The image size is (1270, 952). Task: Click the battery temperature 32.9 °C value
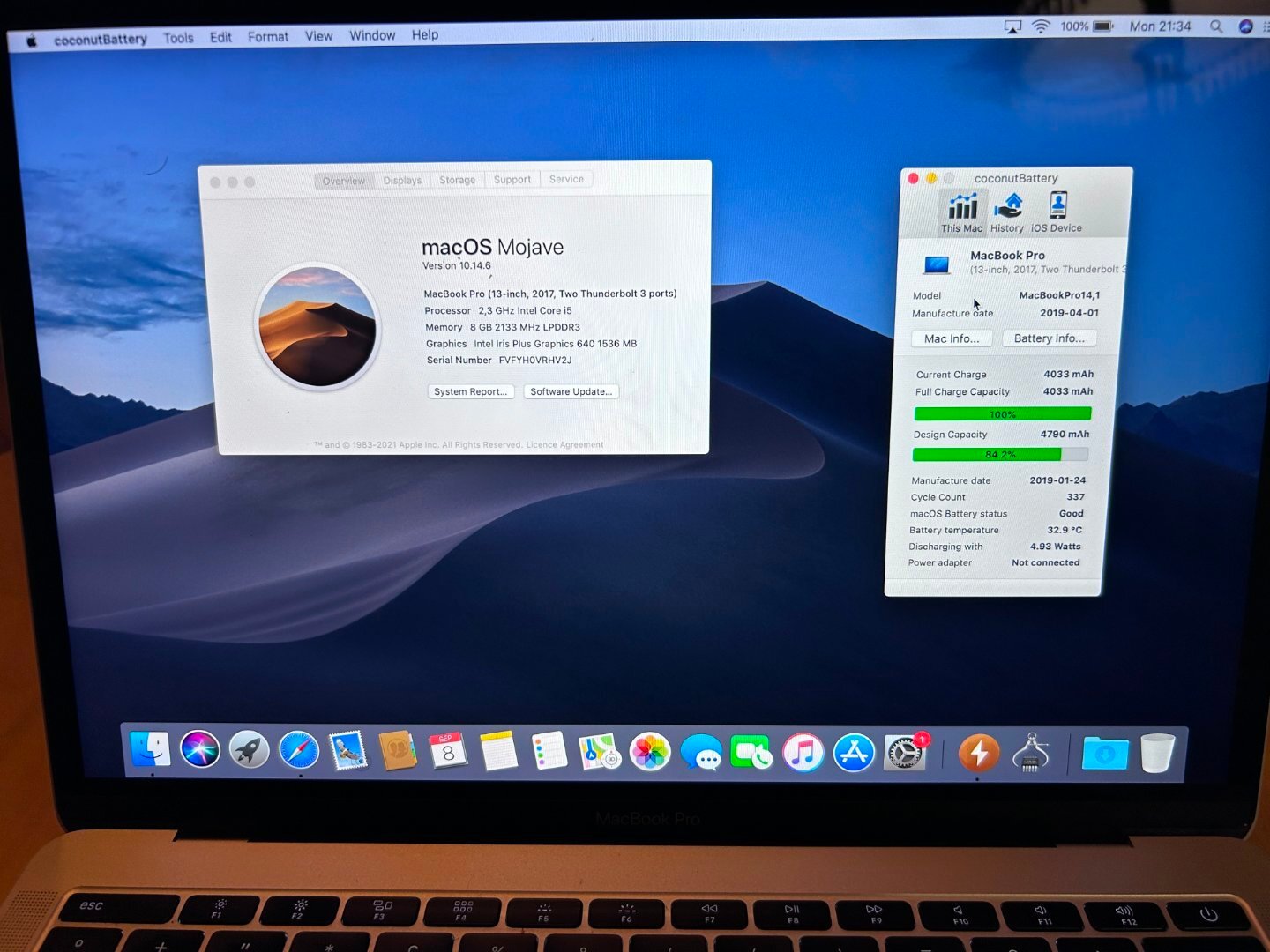pos(1065,530)
